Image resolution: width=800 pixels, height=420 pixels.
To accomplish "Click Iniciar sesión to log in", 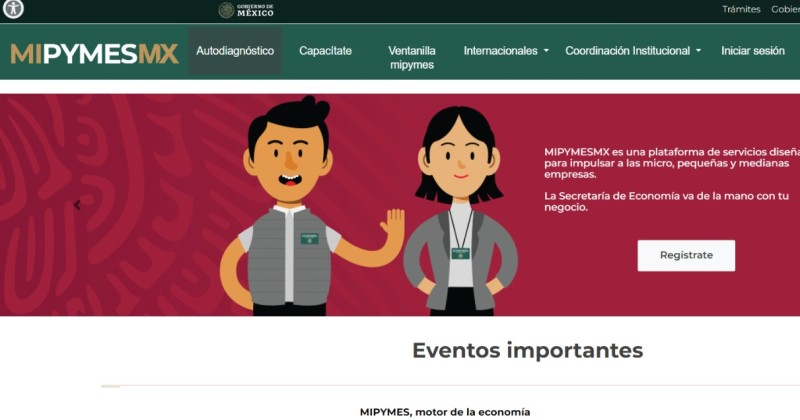I will [x=753, y=51].
